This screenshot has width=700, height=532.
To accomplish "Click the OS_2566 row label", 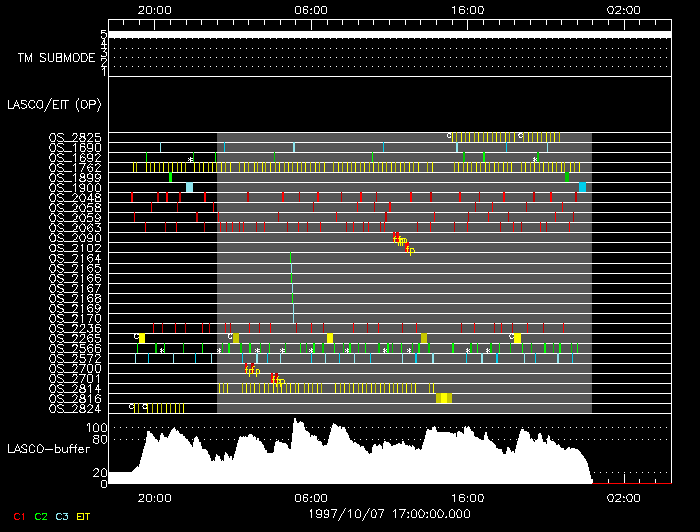I will tap(75, 348).
